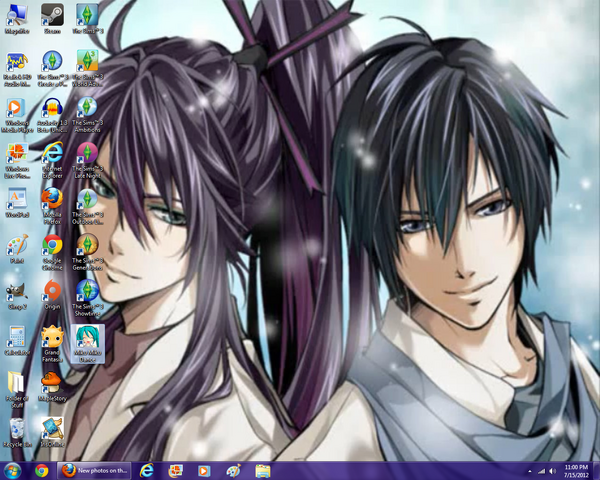This screenshot has width=600, height=480.
Task: Open the Windows Start menu
Action: [12, 470]
